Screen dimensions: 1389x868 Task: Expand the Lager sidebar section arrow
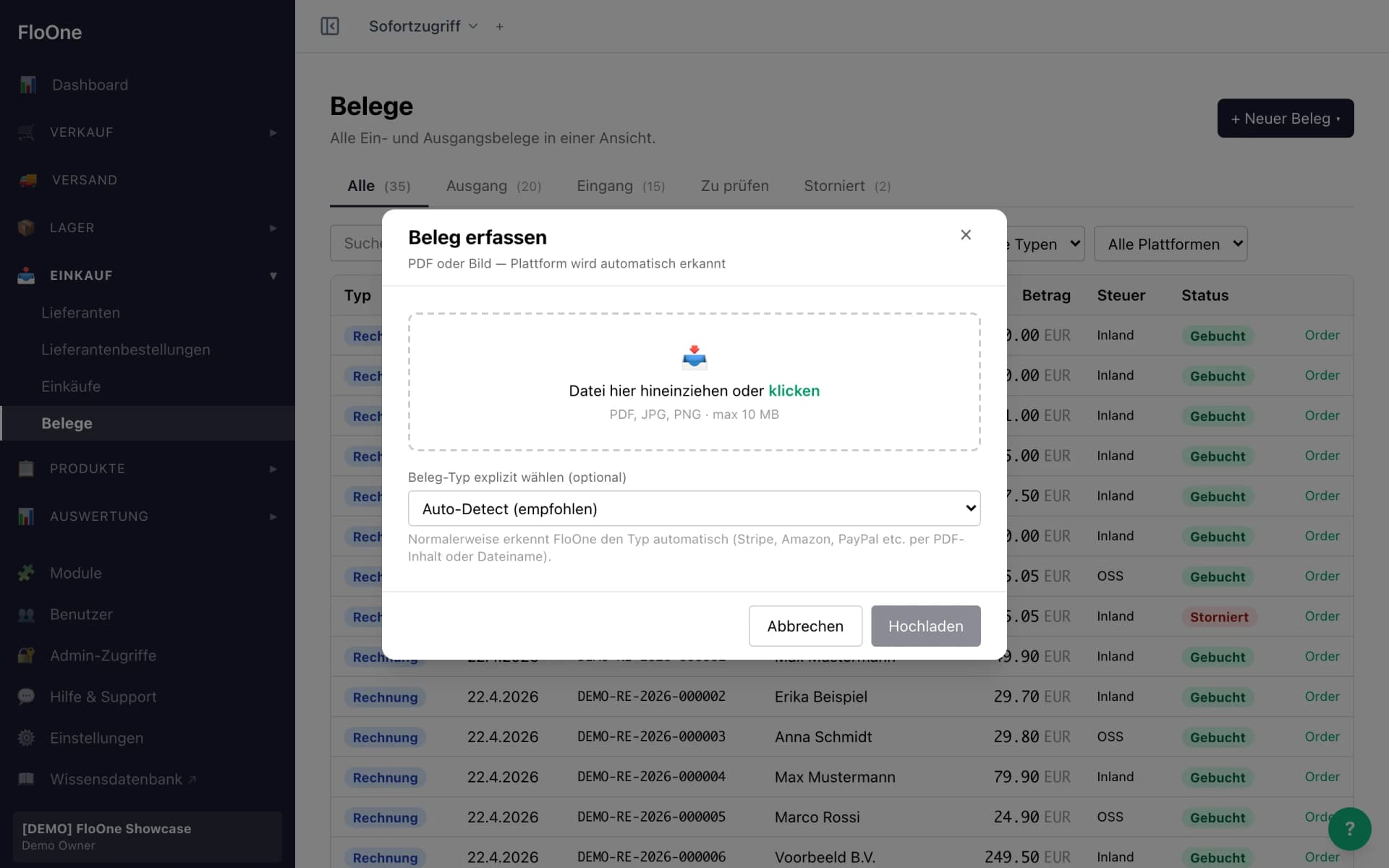273,229
